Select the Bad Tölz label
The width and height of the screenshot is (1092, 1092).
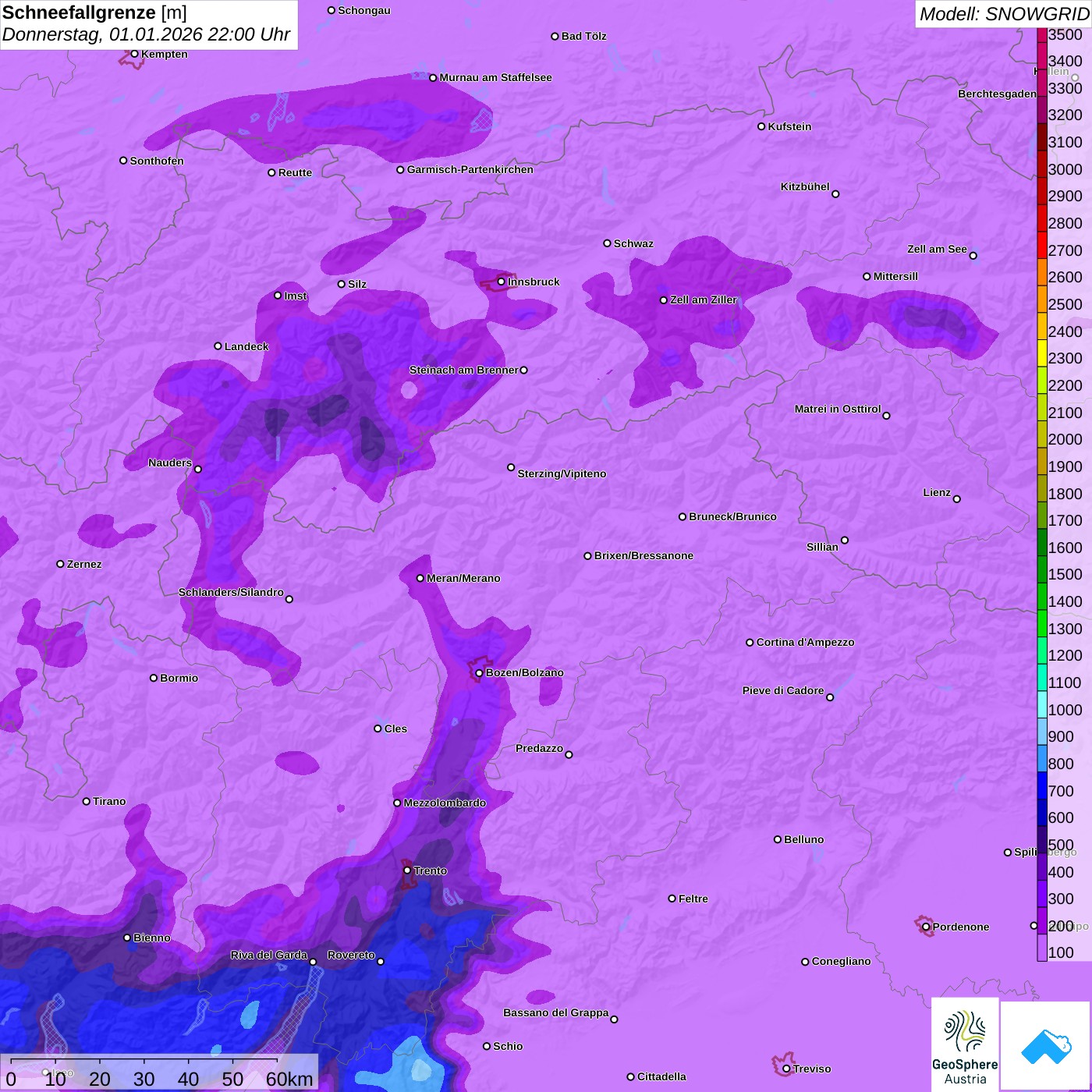584,36
